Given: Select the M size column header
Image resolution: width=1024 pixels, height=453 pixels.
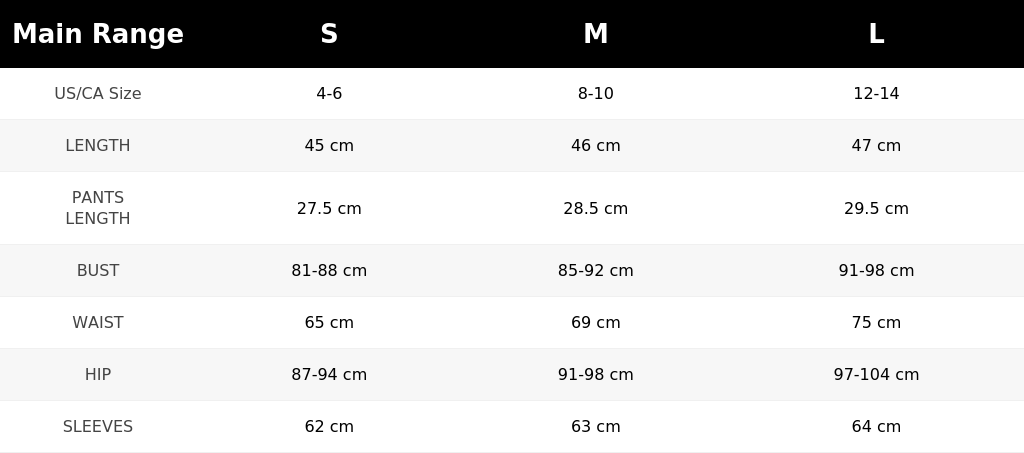Looking at the screenshot, I should 596,34.
